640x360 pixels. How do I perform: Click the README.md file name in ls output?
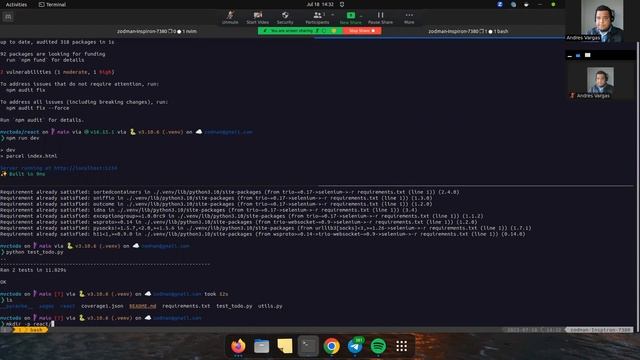pos(142,306)
